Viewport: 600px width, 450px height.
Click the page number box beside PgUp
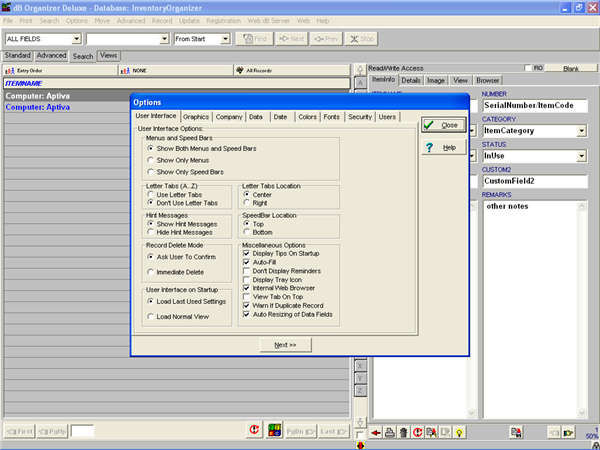pos(83,431)
